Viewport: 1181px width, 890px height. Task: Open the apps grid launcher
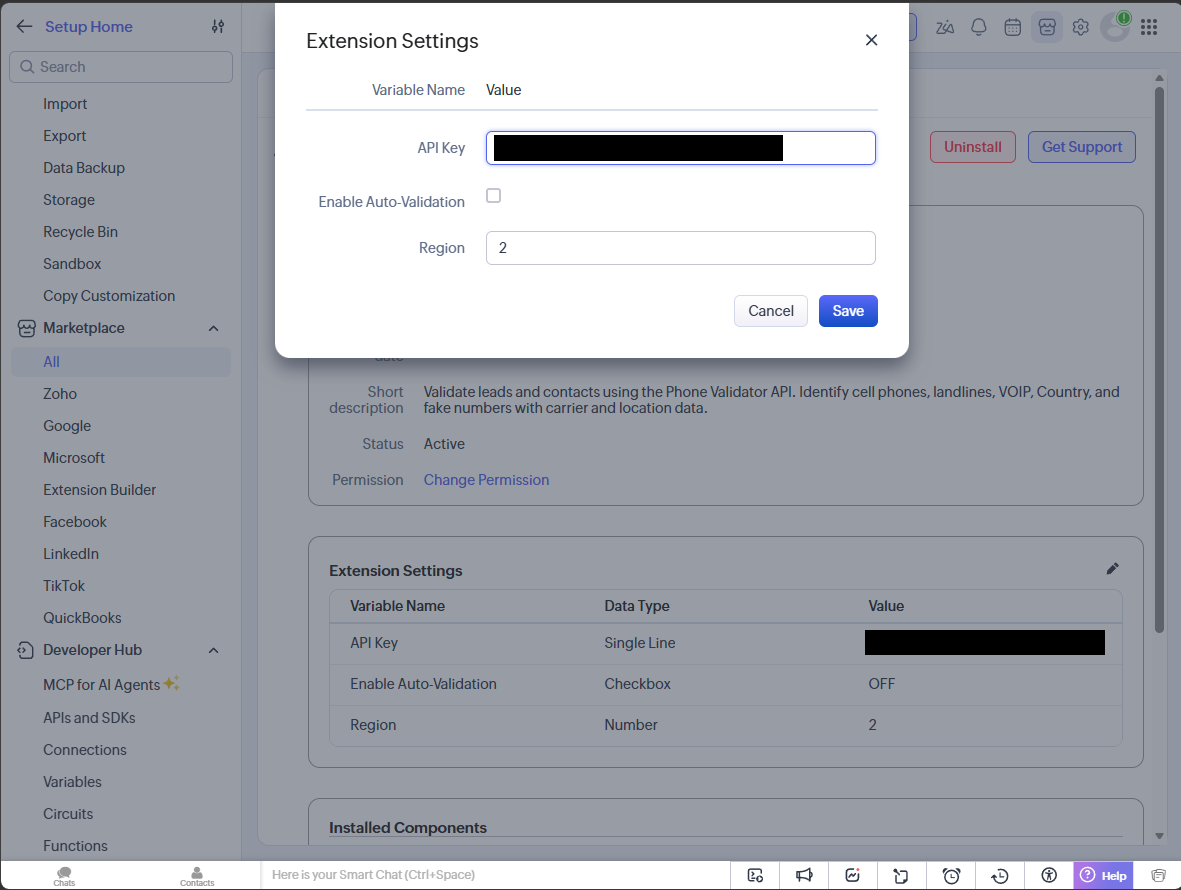(1149, 28)
